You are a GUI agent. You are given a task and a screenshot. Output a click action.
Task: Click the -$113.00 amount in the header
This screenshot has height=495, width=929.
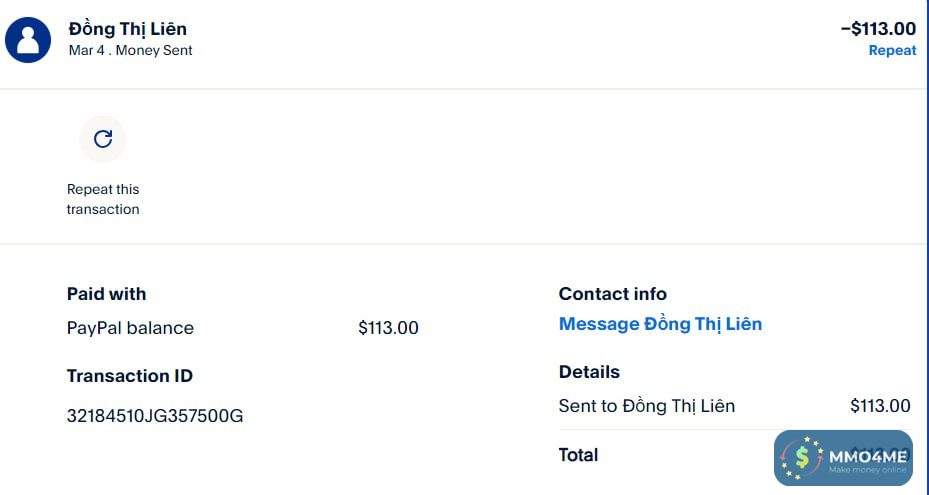click(878, 29)
